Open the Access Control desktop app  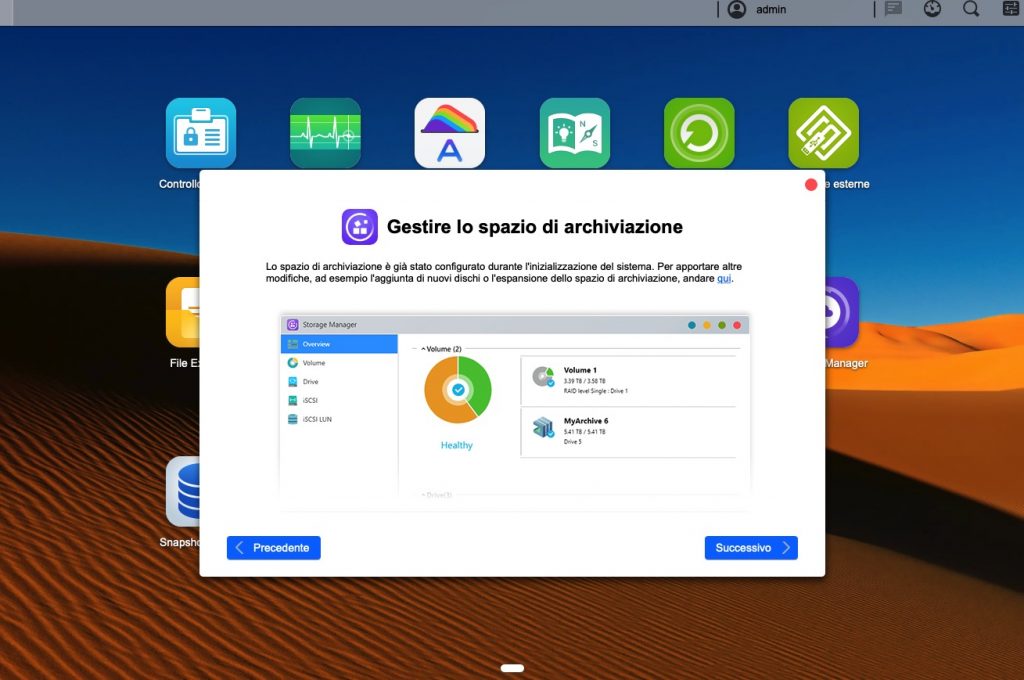coord(201,133)
